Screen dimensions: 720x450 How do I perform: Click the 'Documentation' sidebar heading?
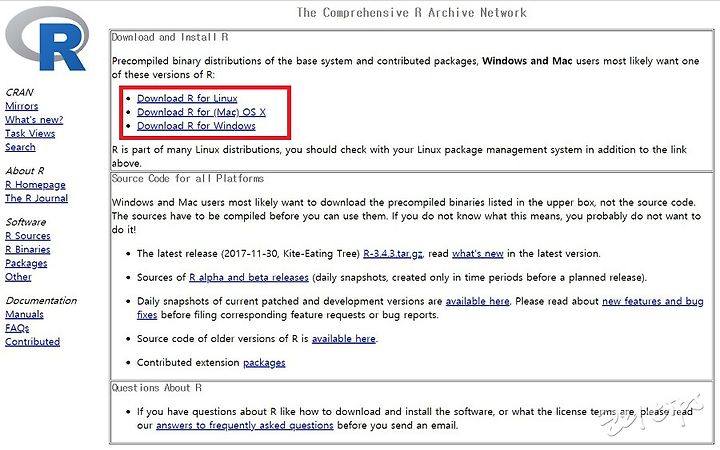pyautogui.click(x=41, y=301)
